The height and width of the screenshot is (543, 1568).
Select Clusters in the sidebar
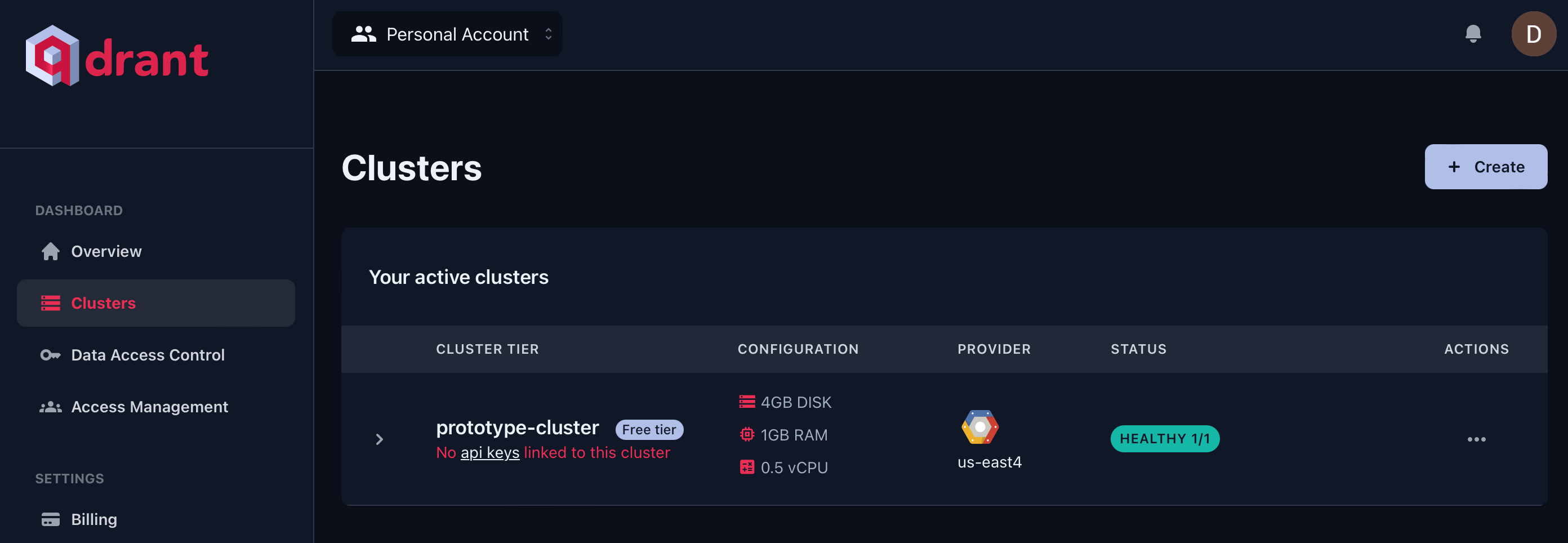[x=104, y=303]
